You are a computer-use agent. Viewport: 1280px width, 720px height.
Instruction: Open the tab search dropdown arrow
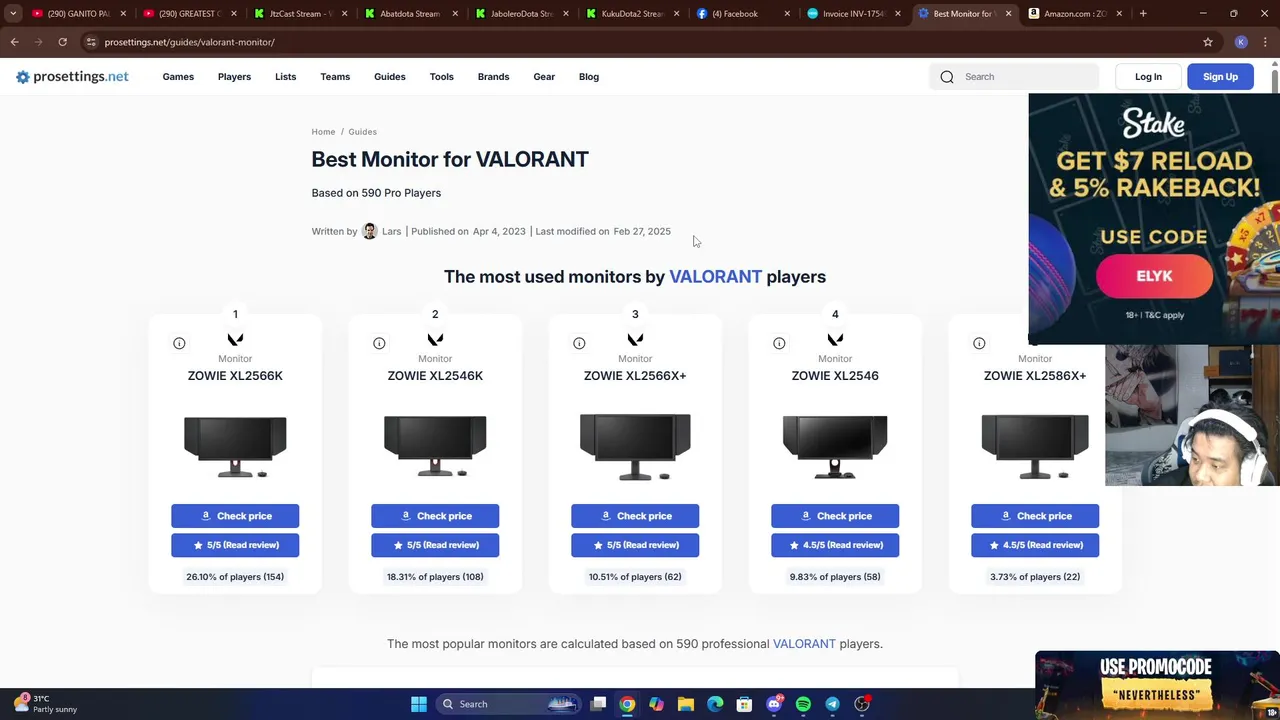click(x=13, y=14)
